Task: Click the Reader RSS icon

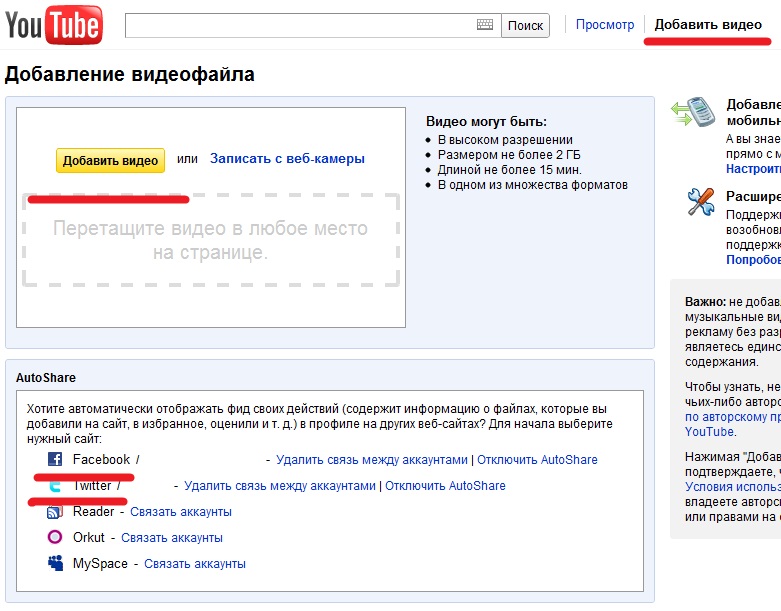Action: [55, 512]
